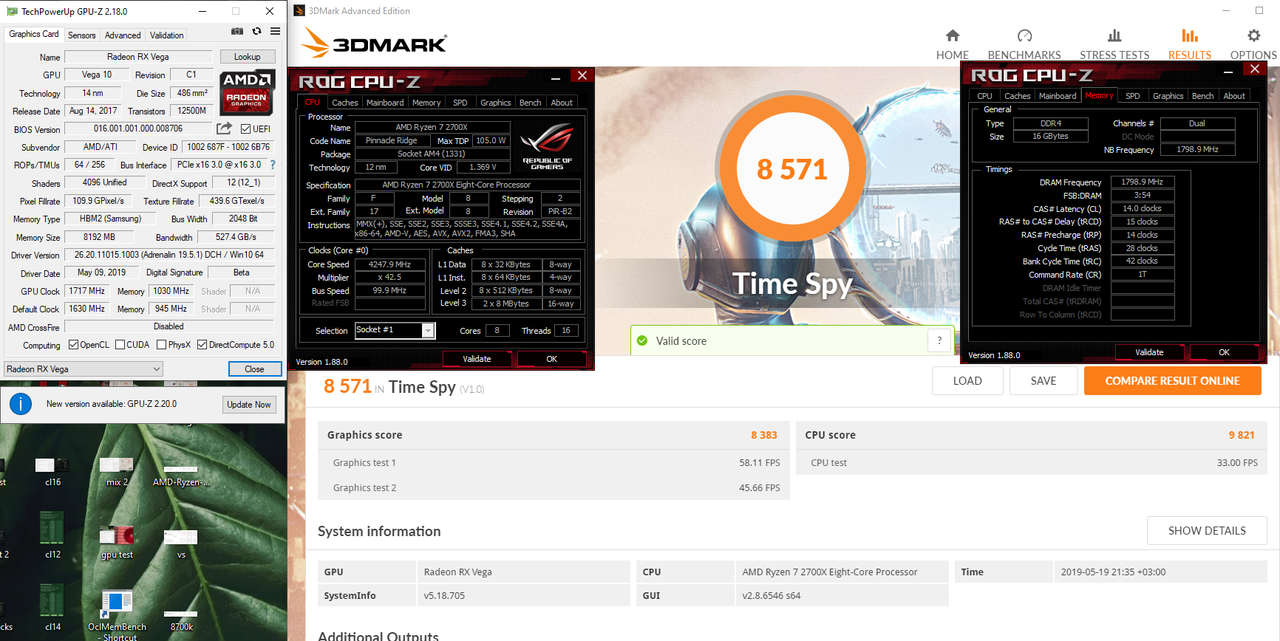
Task: Click the Bus Interface question mark icon
Action: 273,164
